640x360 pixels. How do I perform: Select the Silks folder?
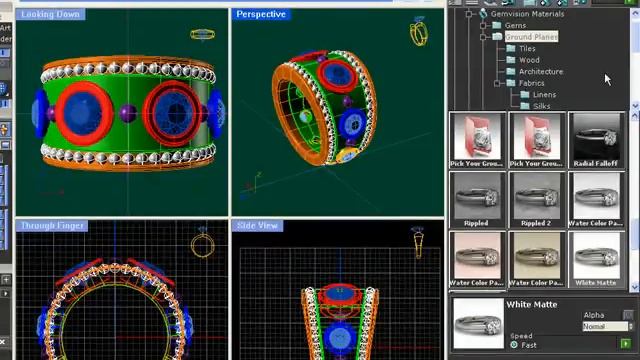click(541, 106)
